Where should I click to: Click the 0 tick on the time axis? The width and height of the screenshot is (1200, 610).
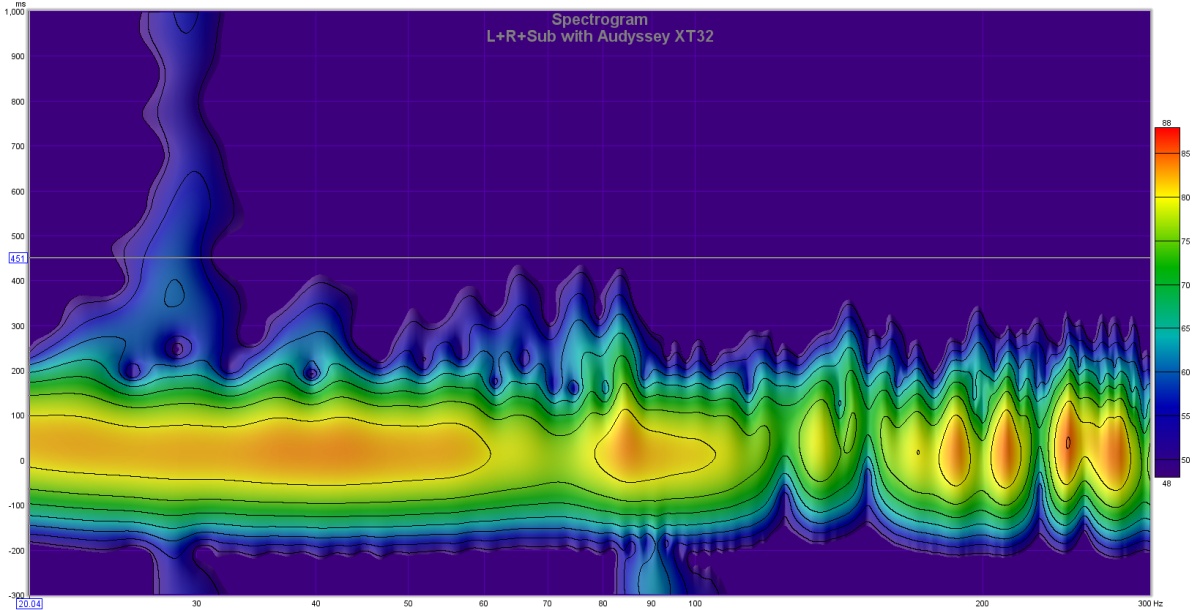[22, 461]
